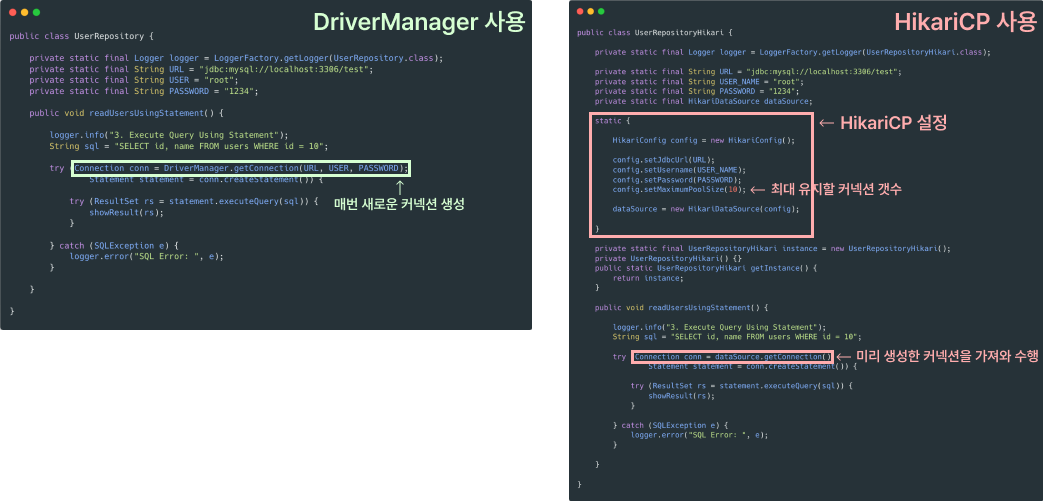Click logger.error line in UserRepository window
The image size is (1043, 501).
pos(146,256)
